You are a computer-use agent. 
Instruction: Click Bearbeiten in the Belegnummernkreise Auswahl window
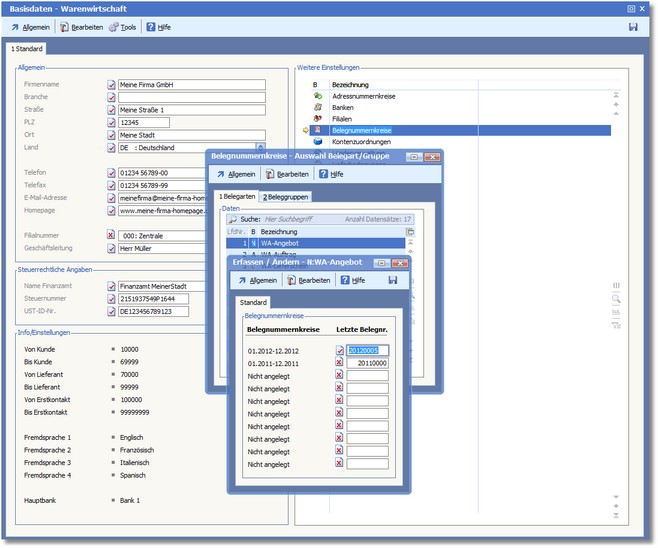tap(286, 174)
